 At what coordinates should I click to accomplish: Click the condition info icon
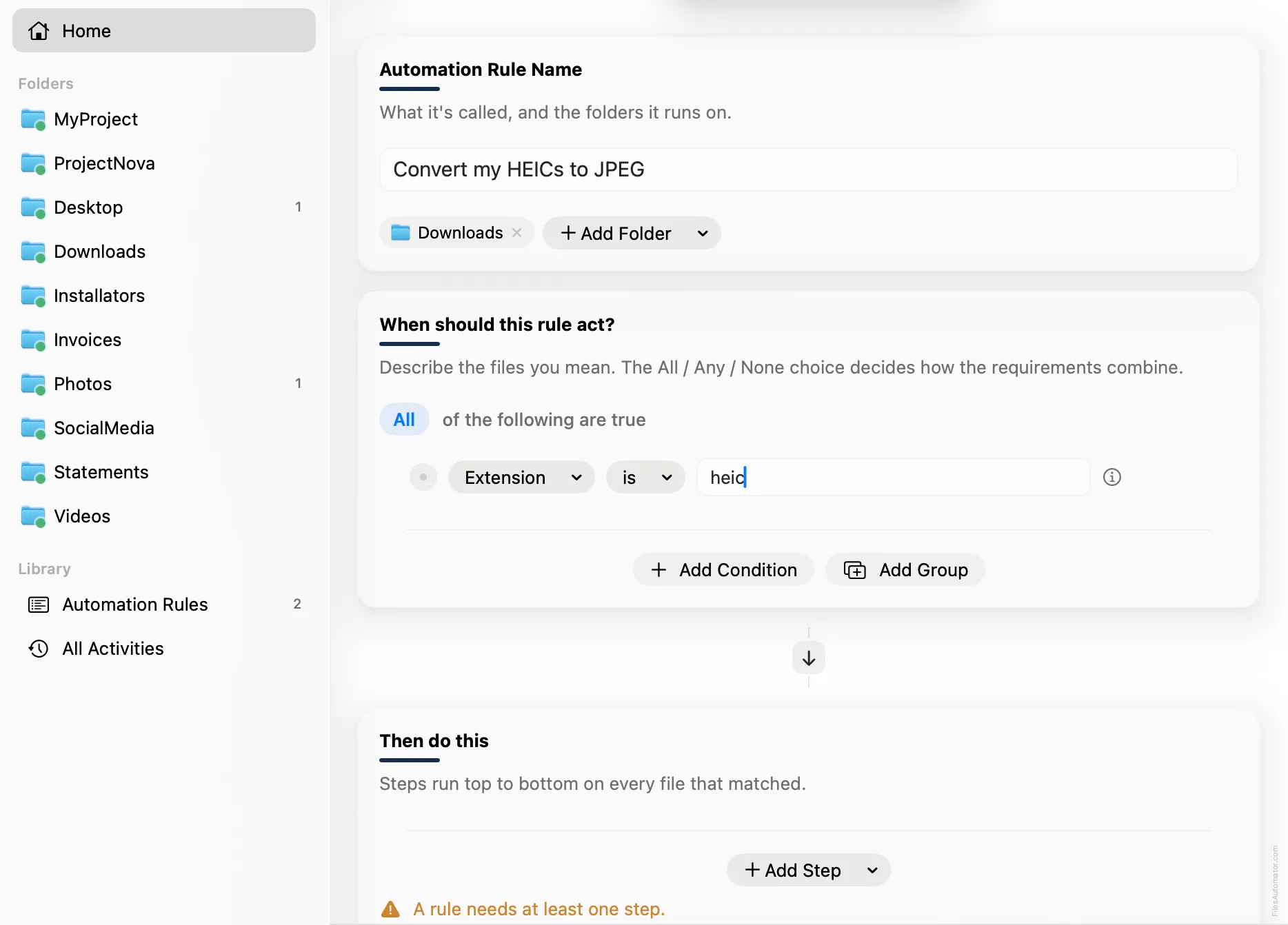tap(1112, 477)
